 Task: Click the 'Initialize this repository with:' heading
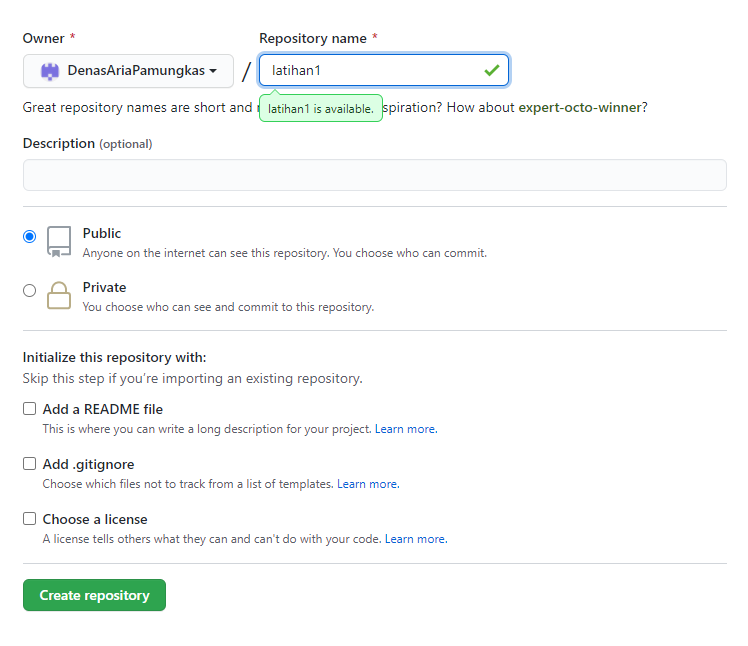click(114, 357)
